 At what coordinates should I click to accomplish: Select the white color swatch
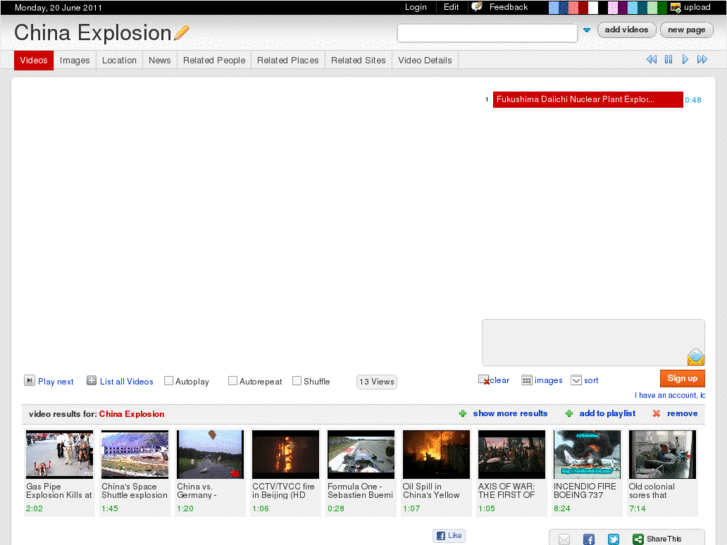point(593,7)
